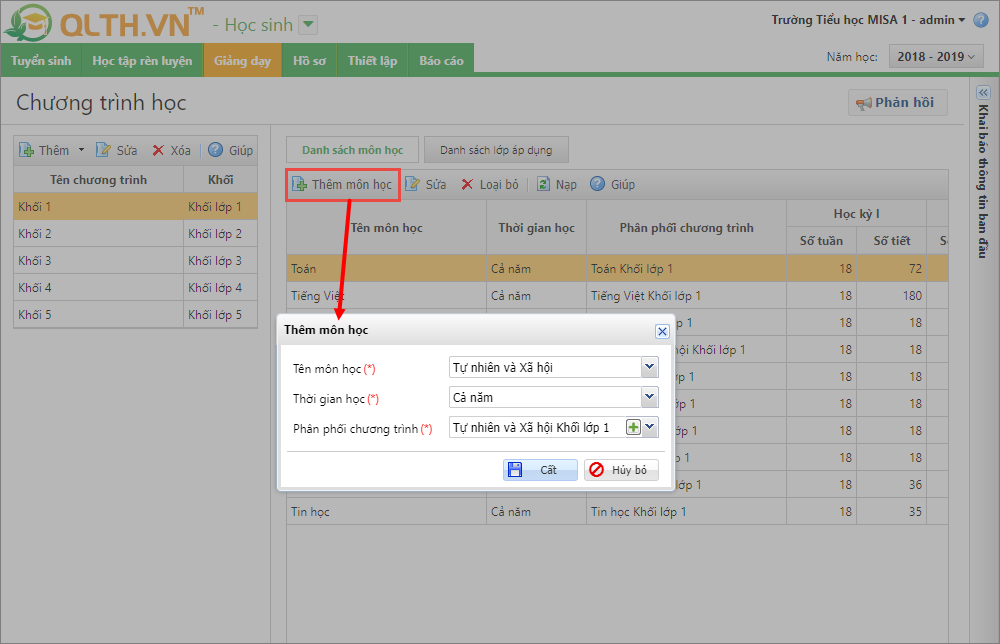Select the Khối 1 program row
Viewport: 1000px width, 644px height.
pyautogui.click(x=136, y=207)
